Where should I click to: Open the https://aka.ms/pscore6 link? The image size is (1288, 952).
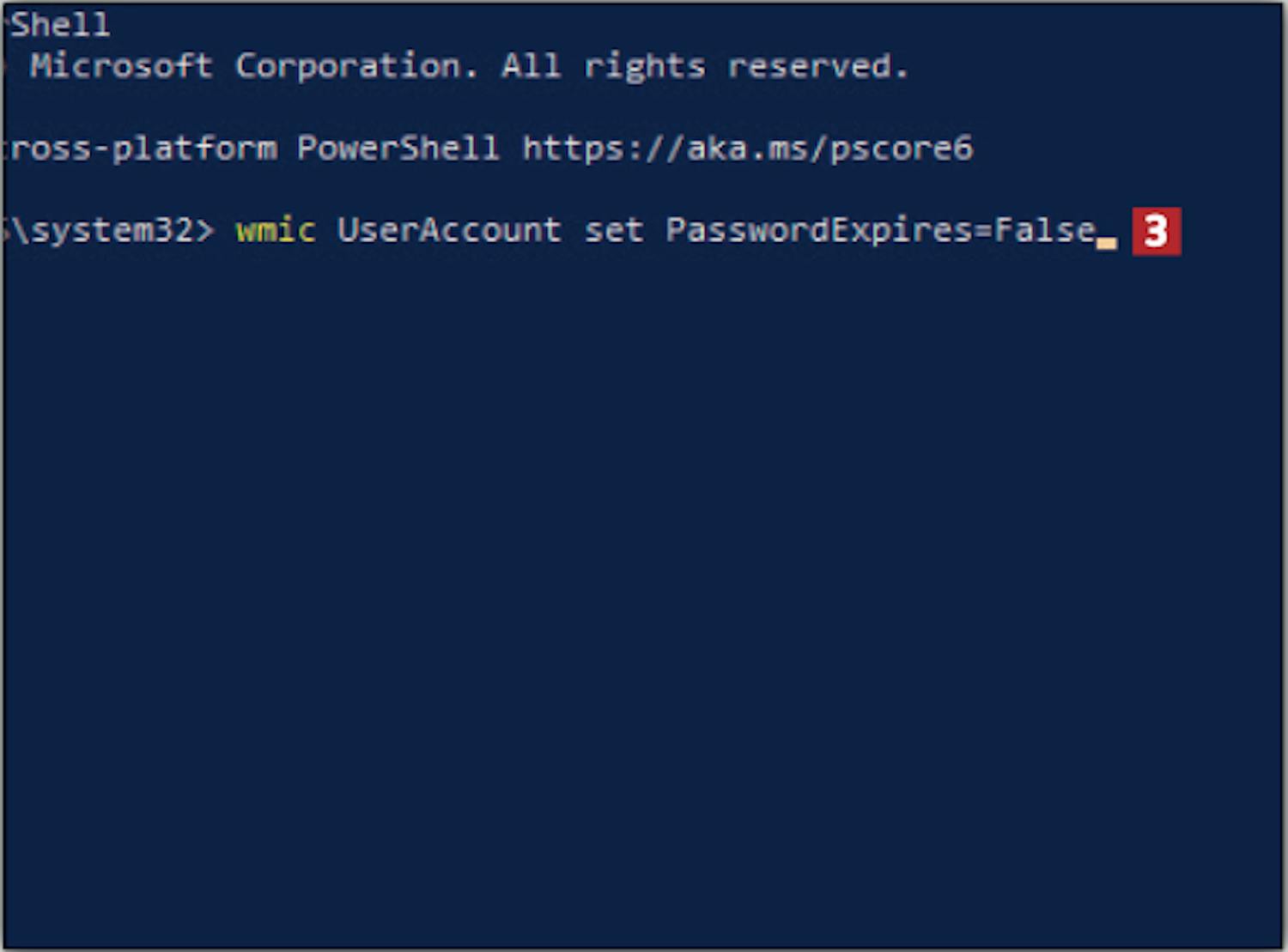747,149
